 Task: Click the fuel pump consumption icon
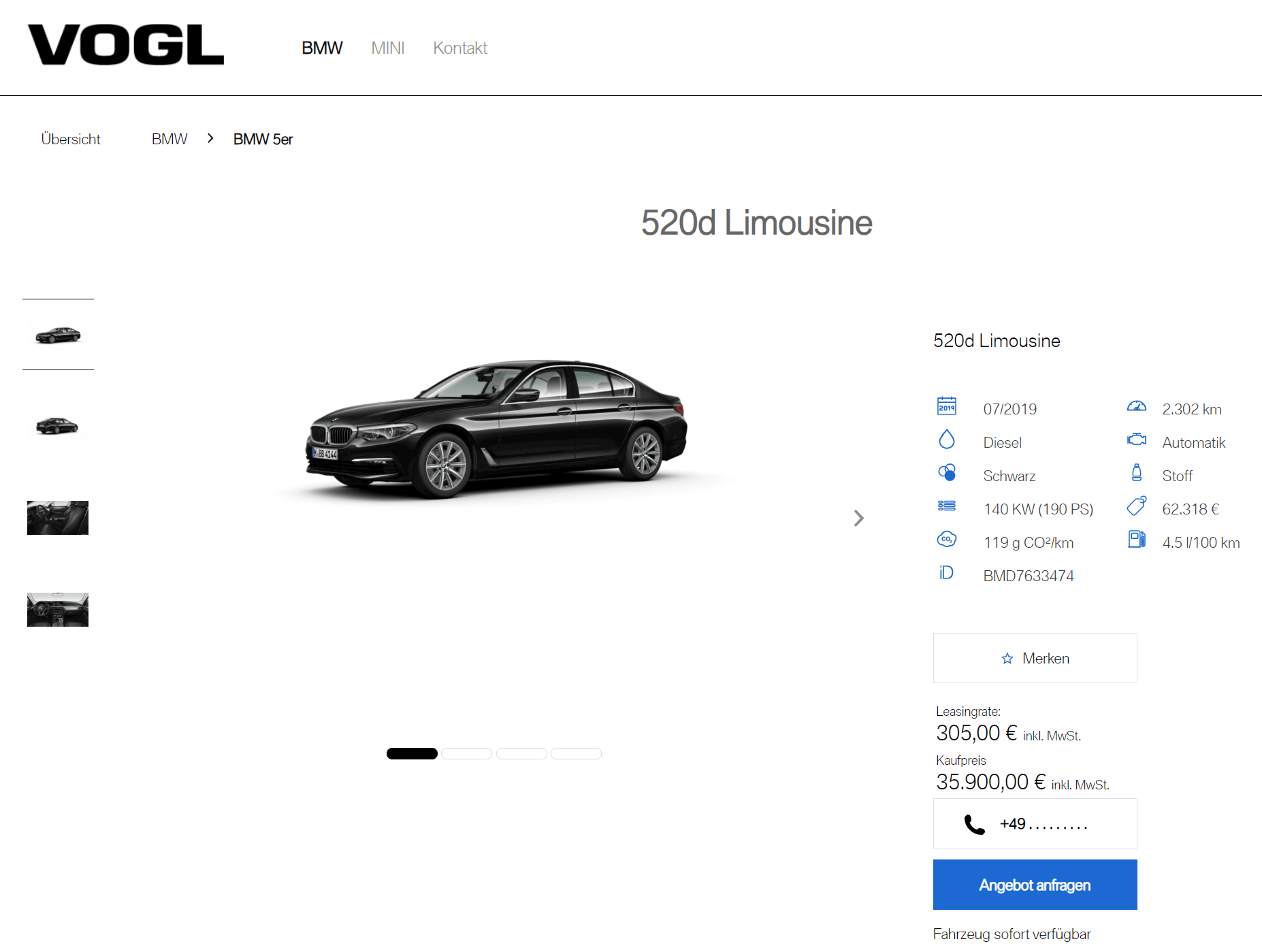point(1137,539)
